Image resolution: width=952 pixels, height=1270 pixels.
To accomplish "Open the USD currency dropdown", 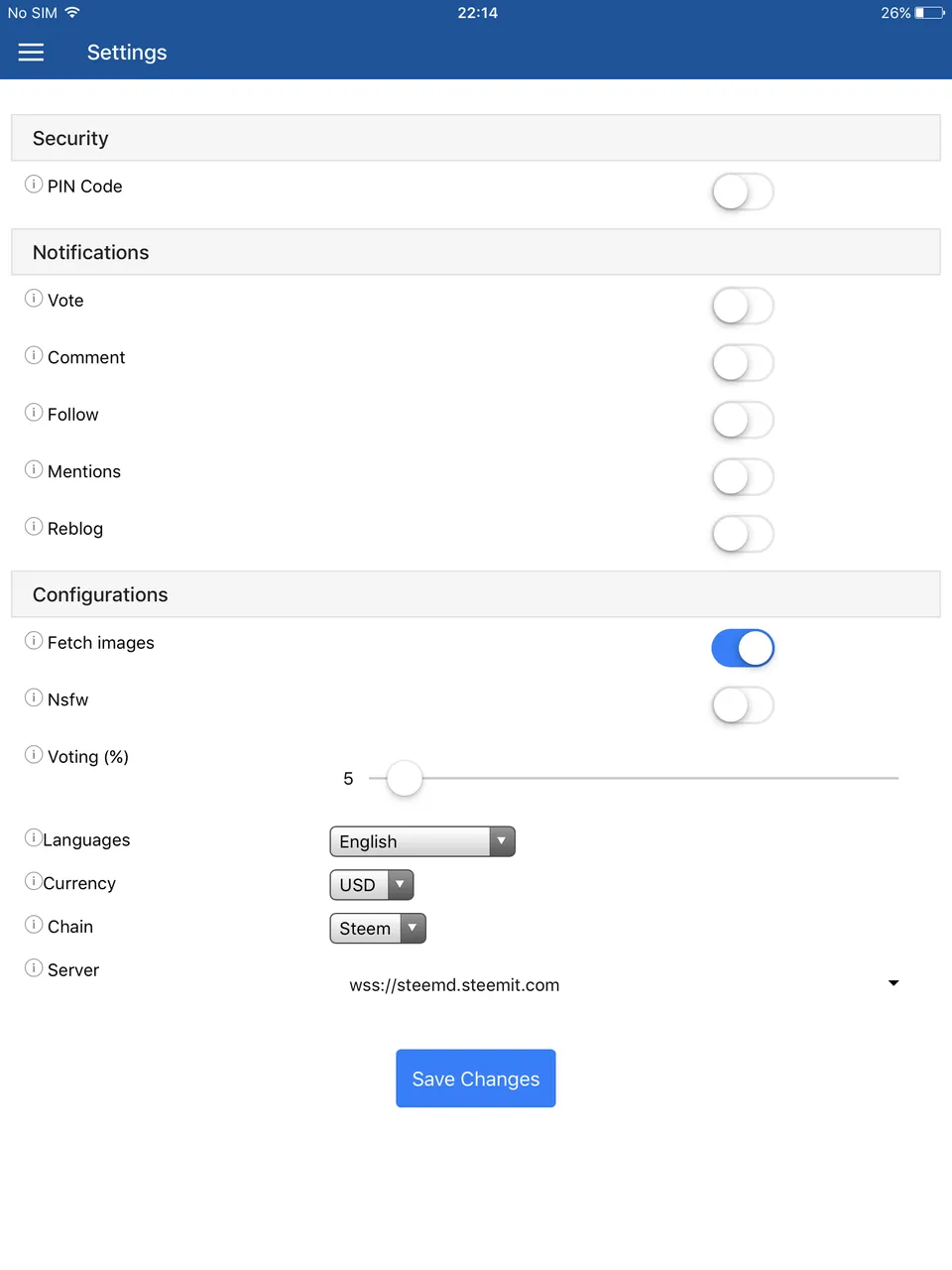I will pos(372,885).
